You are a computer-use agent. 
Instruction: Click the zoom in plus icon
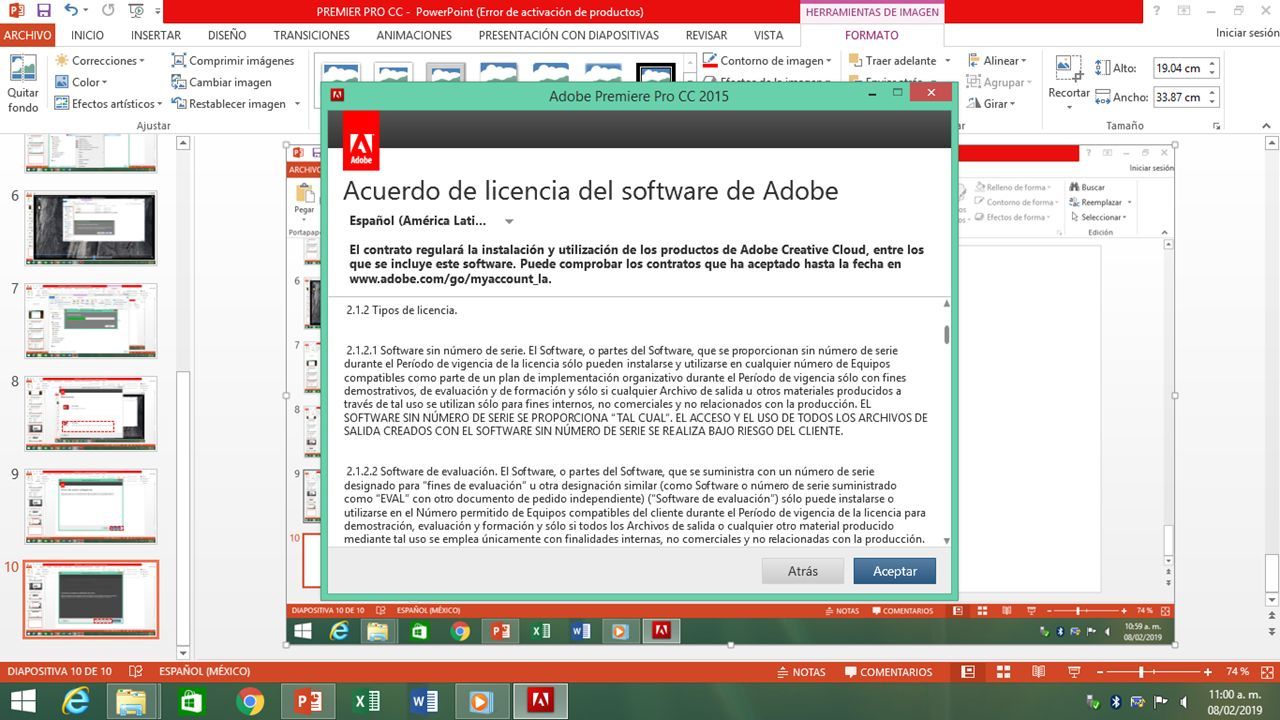pos(1208,672)
